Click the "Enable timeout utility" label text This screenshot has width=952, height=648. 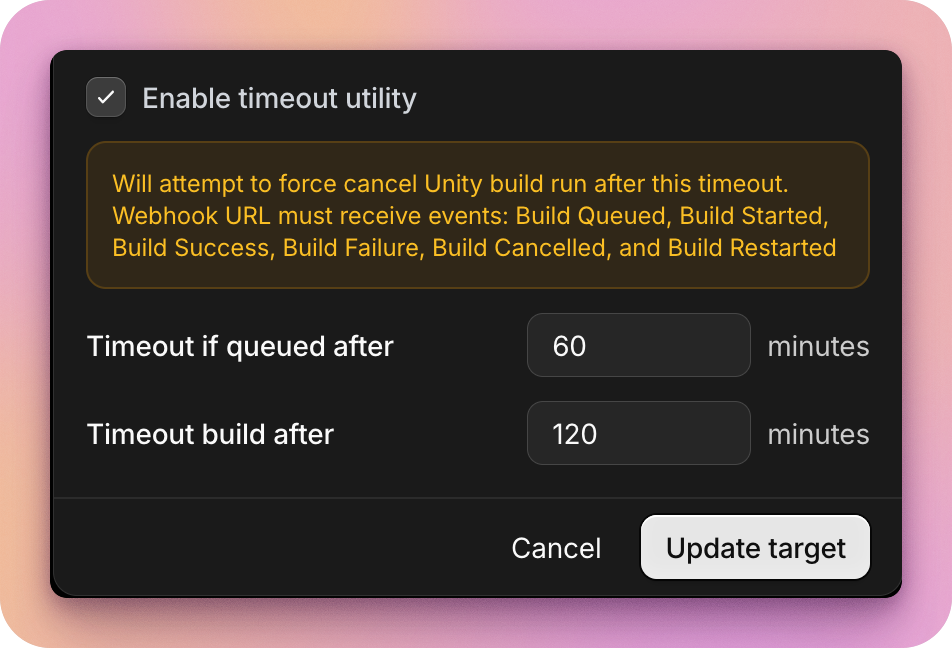click(279, 98)
